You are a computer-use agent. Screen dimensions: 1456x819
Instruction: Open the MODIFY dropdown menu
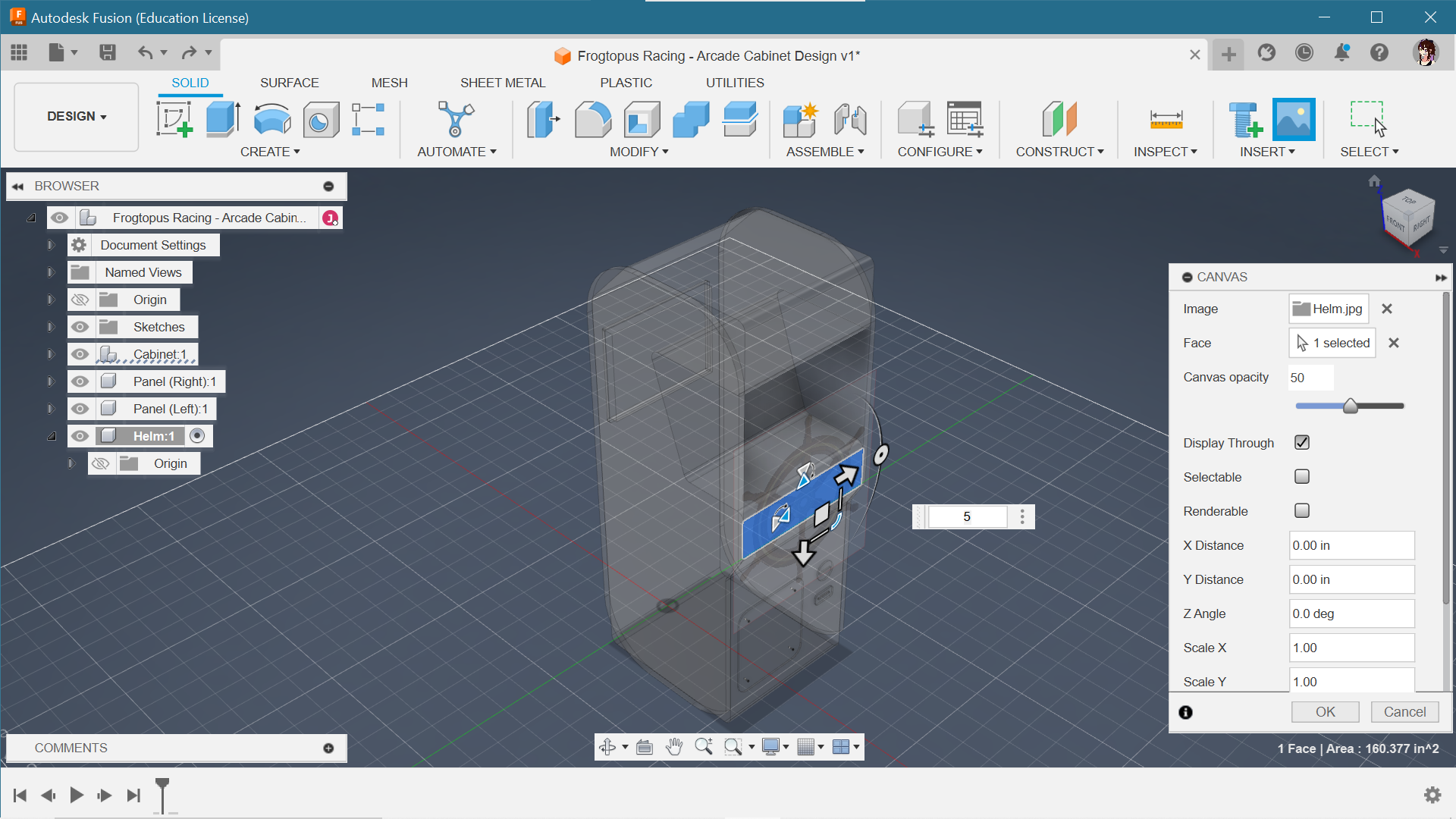[639, 152]
